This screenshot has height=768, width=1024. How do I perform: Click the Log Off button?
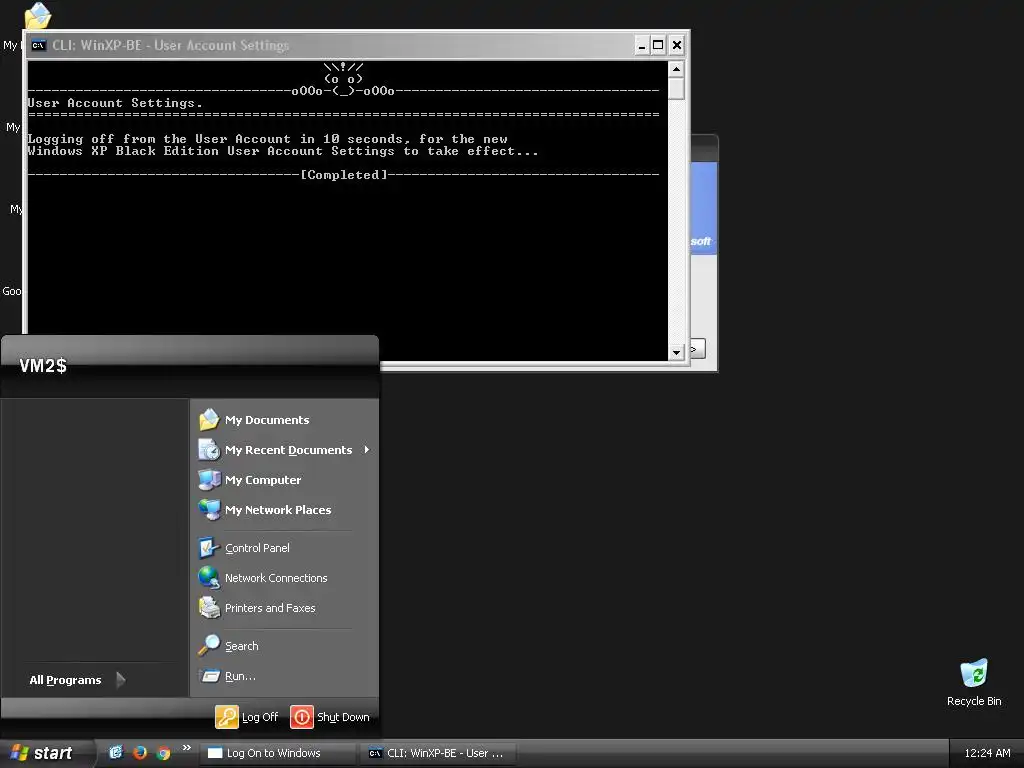pyautogui.click(x=247, y=717)
